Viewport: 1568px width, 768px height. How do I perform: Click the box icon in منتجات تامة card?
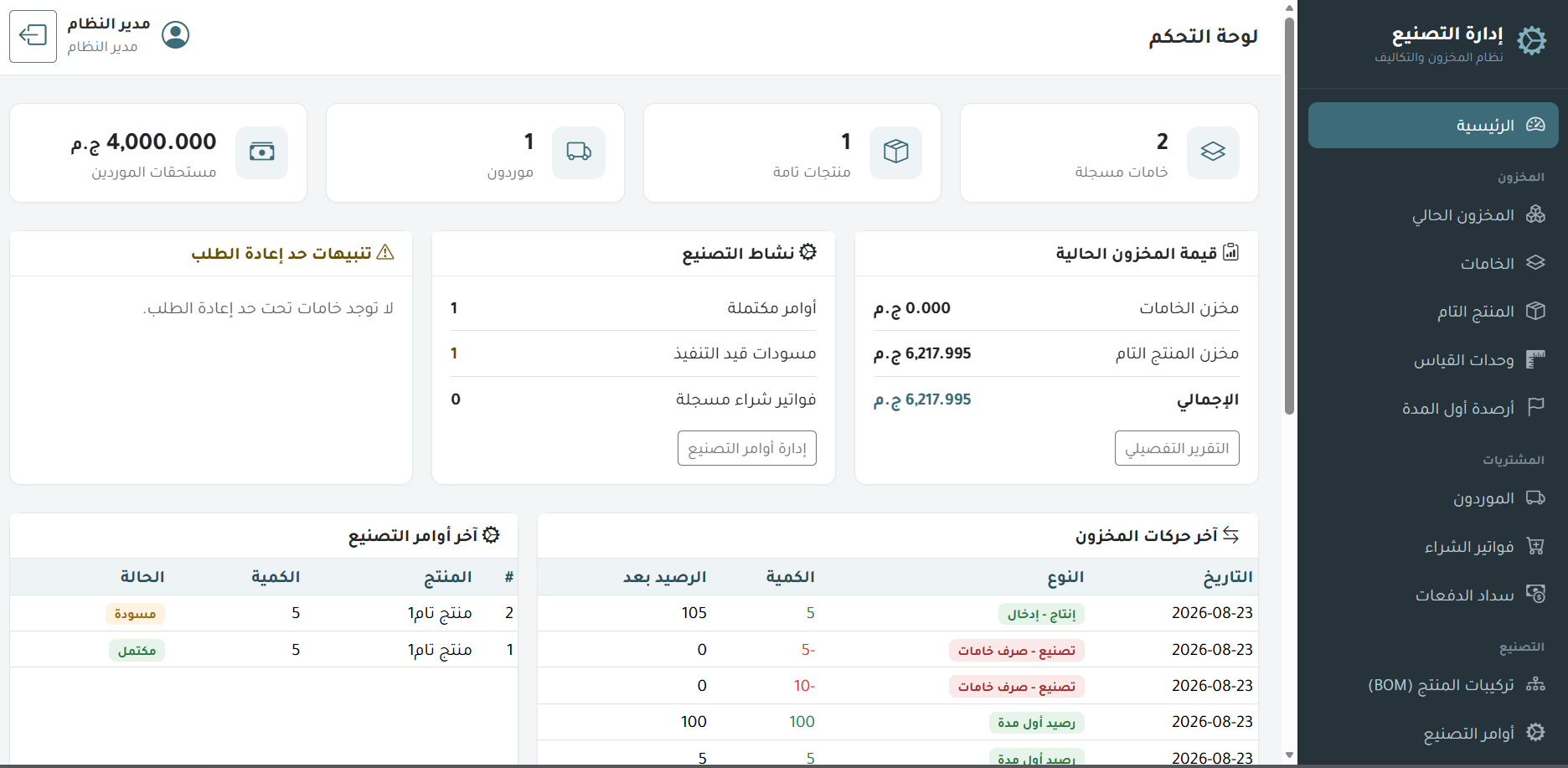click(x=896, y=152)
